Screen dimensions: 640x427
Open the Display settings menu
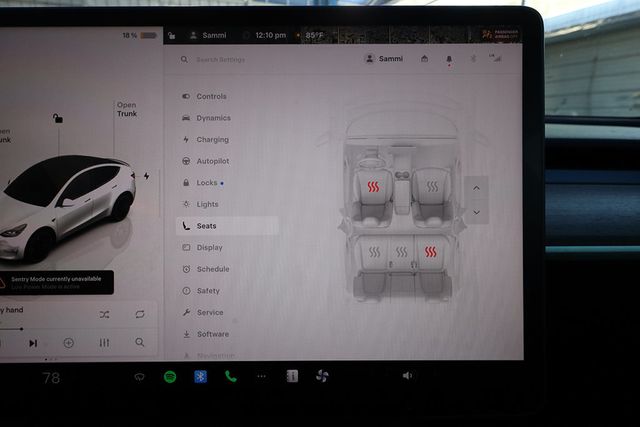pyautogui.click(x=202, y=247)
